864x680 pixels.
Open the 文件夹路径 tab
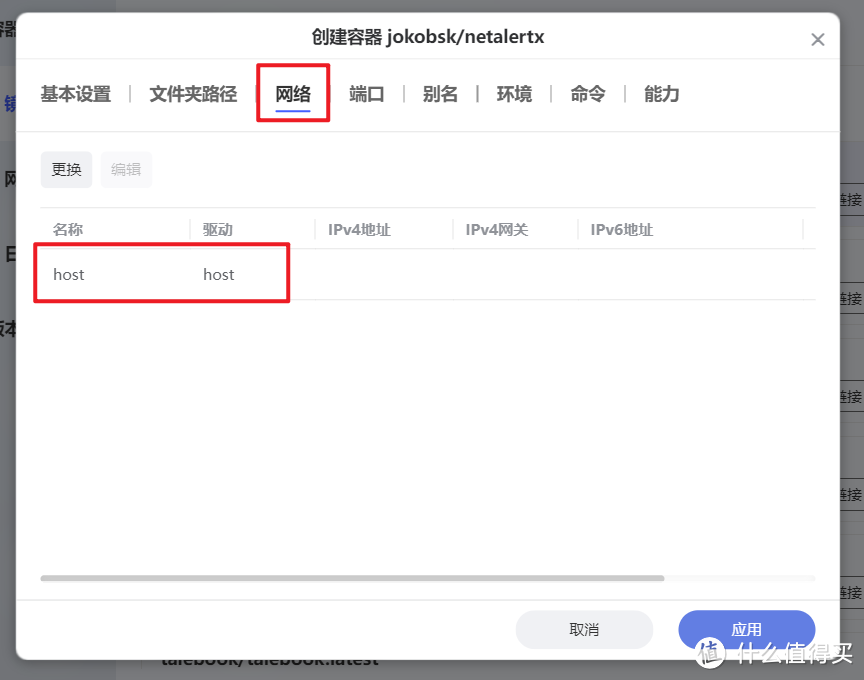pyautogui.click(x=192, y=93)
